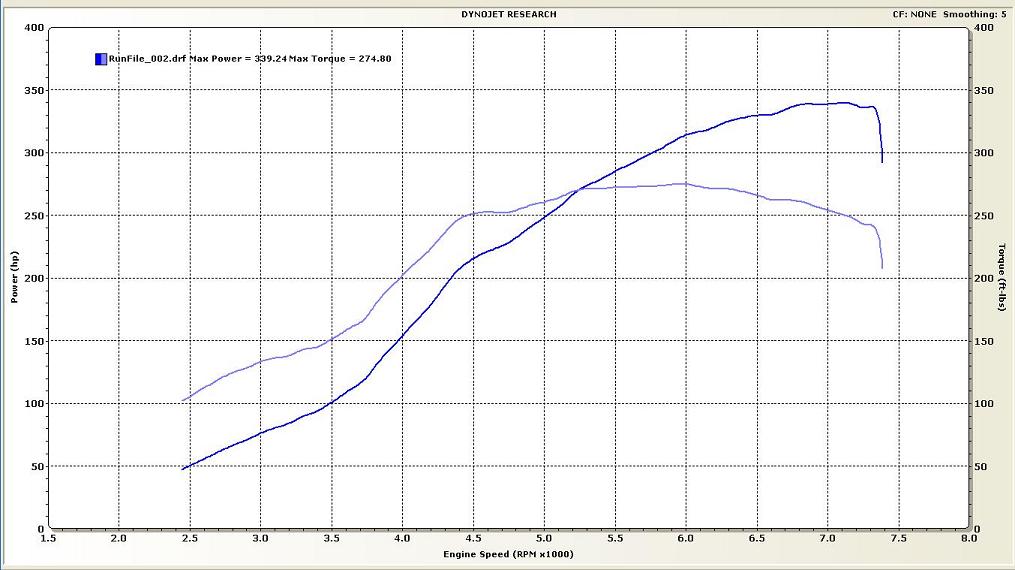Click the RunFile_002.drf legend color swatch
Screen dimensions: 1015x570
100,59
